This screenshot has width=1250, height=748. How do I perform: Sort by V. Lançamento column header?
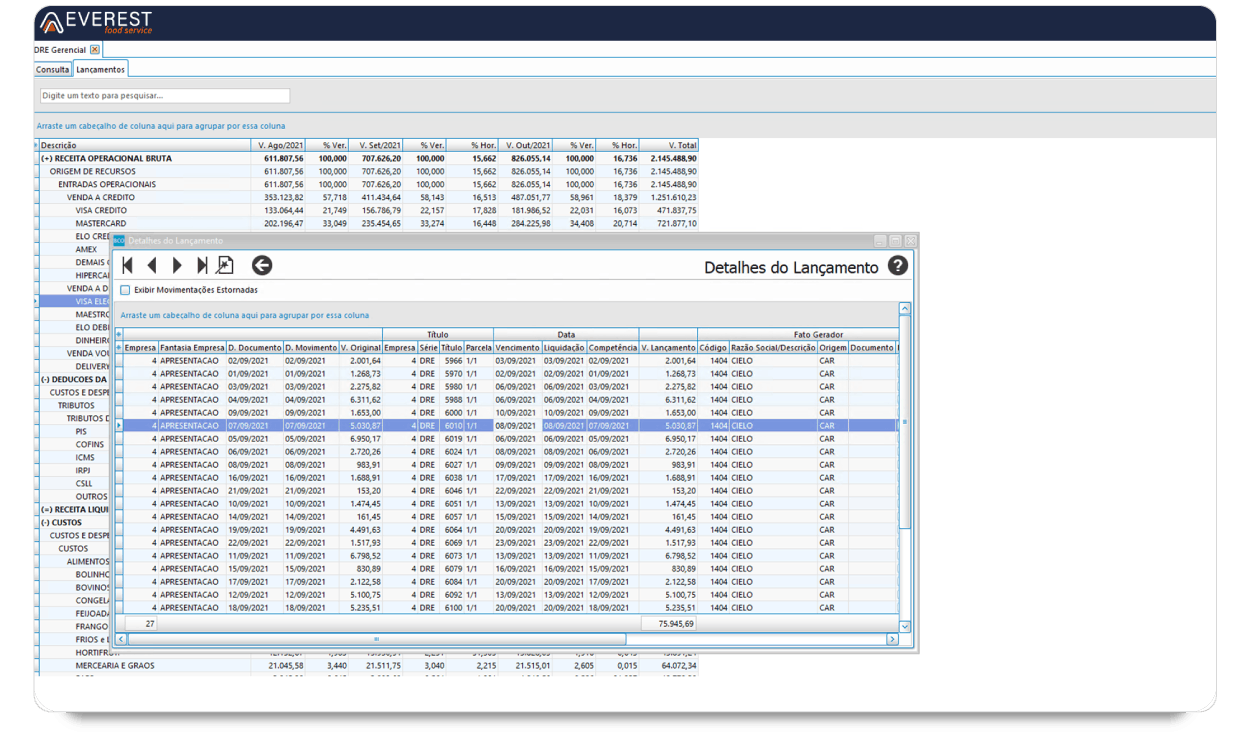pos(668,348)
